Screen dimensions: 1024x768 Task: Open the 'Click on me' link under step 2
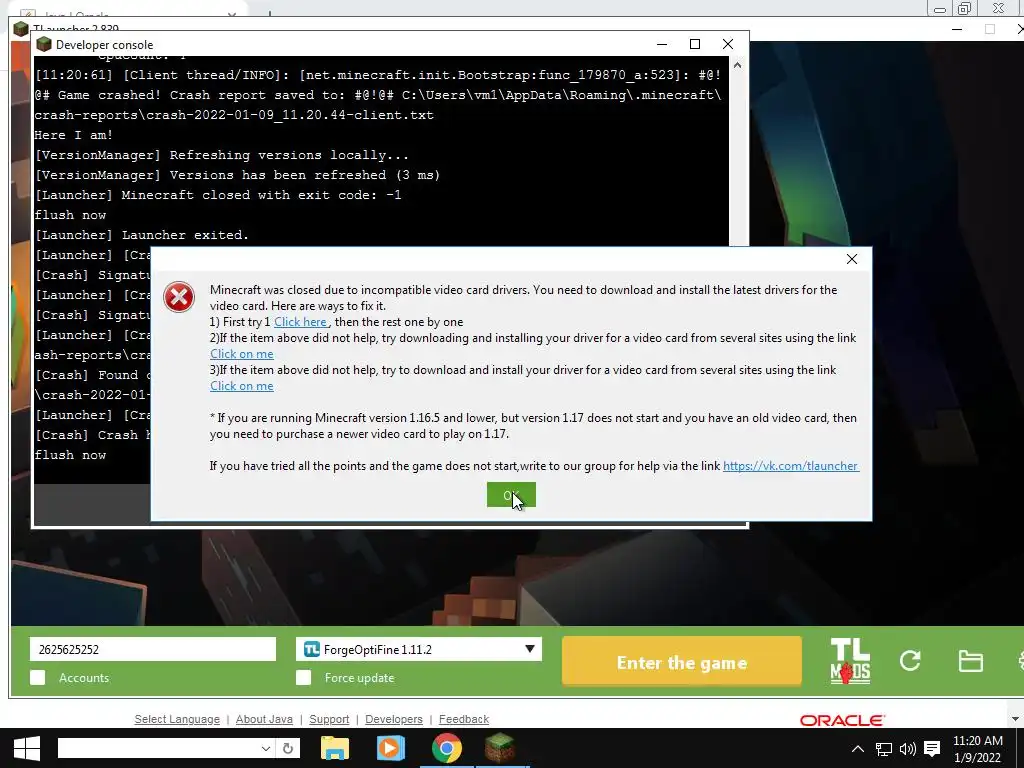pyautogui.click(x=242, y=354)
